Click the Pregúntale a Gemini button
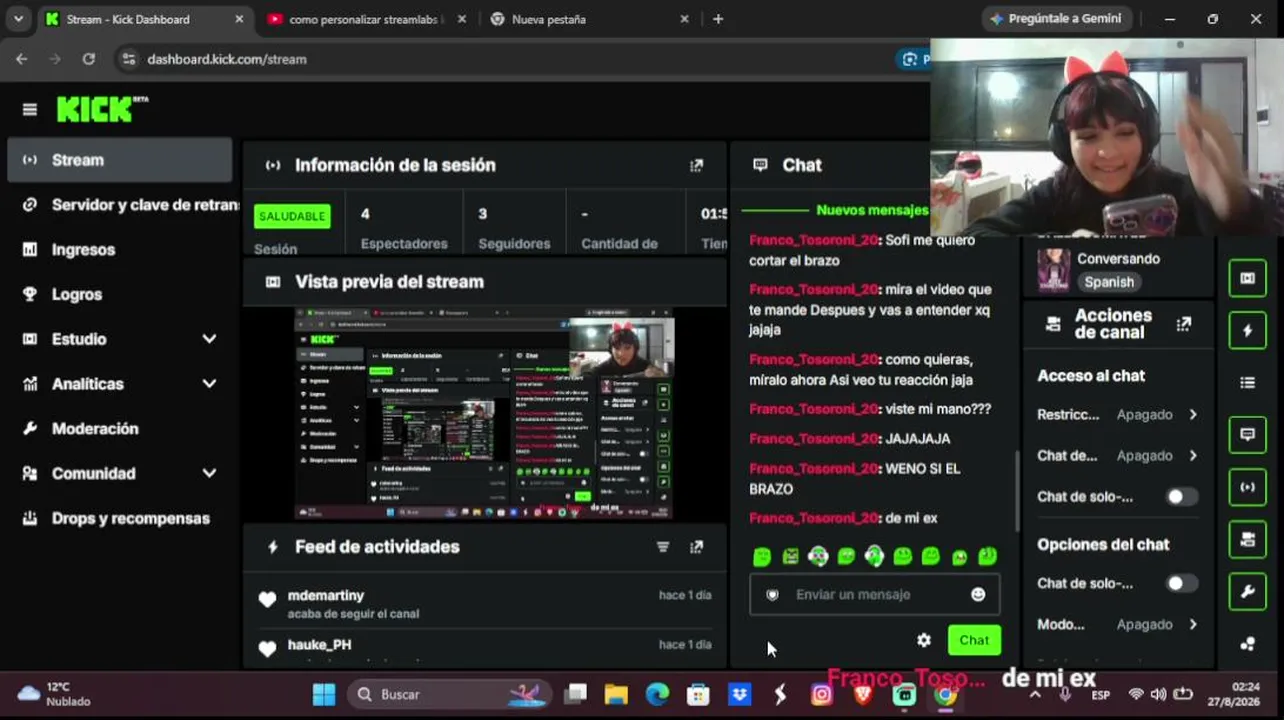Image resolution: width=1284 pixels, height=720 pixels. click(1056, 19)
